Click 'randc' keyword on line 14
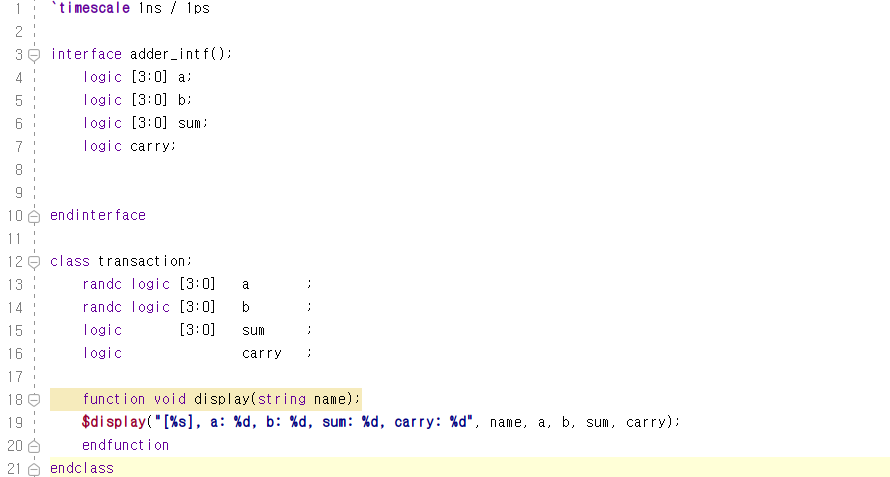This screenshot has width=890, height=477. (102, 307)
